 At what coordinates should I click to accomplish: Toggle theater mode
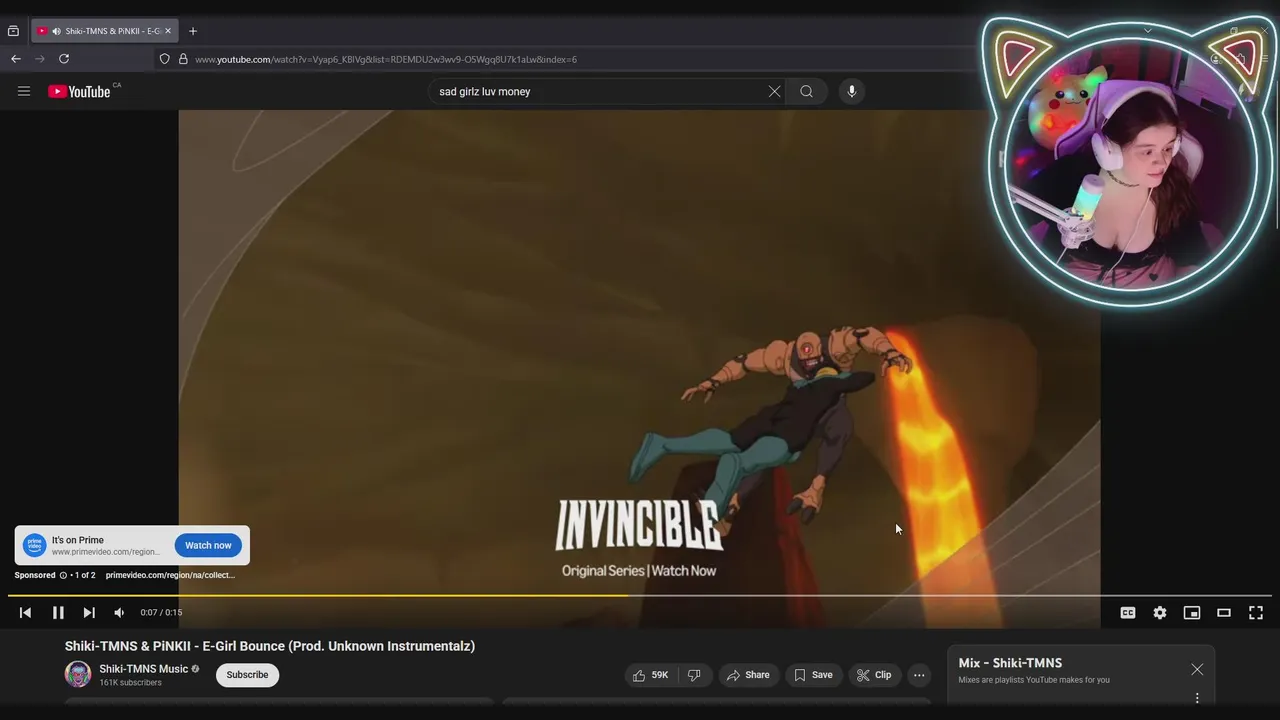[x=1224, y=613]
